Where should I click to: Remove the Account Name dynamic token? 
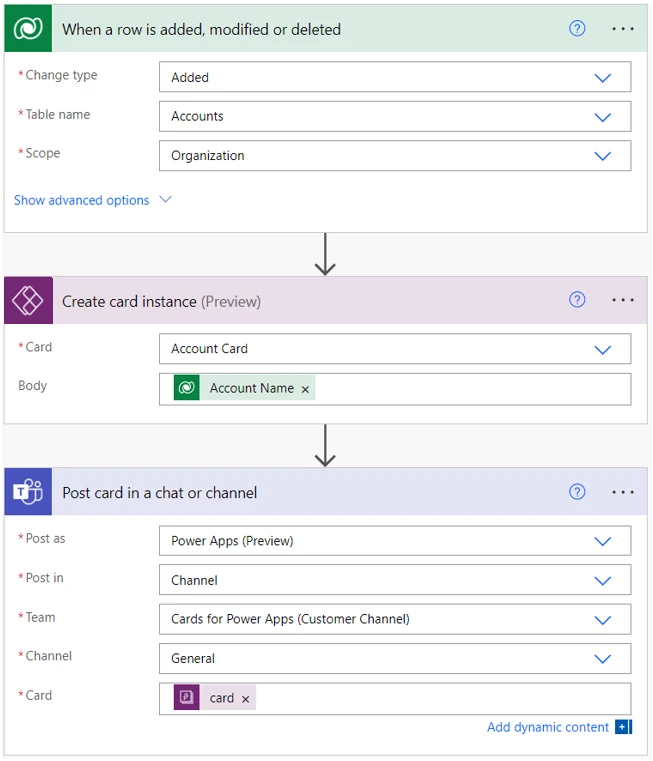[x=306, y=389]
